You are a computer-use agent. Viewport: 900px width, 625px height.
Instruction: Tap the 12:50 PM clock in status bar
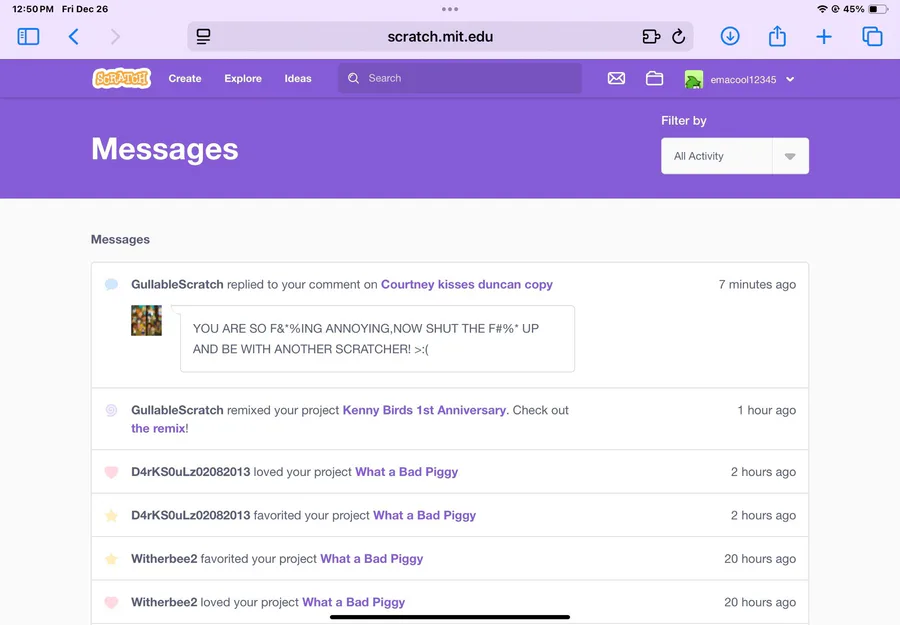(x=33, y=9)
